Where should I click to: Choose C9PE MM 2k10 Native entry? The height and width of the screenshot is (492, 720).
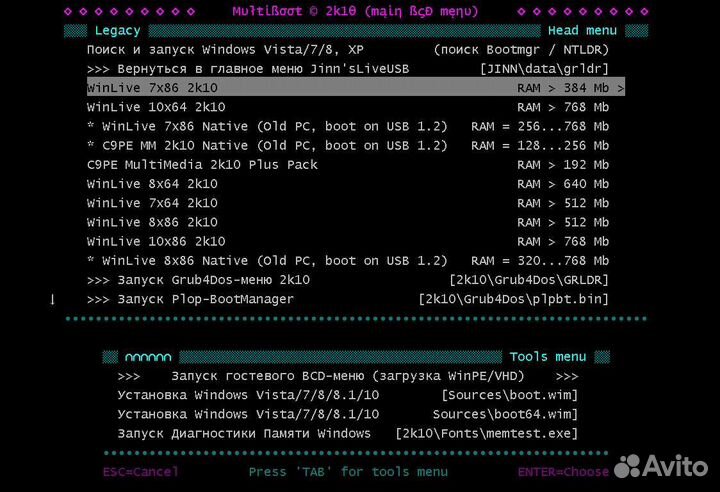point(348,146)
